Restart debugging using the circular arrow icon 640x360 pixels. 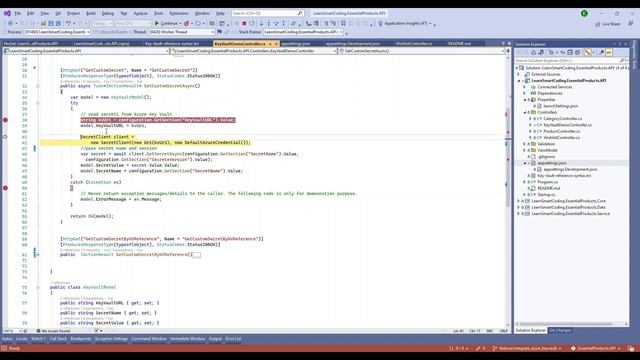coord(252,24)
